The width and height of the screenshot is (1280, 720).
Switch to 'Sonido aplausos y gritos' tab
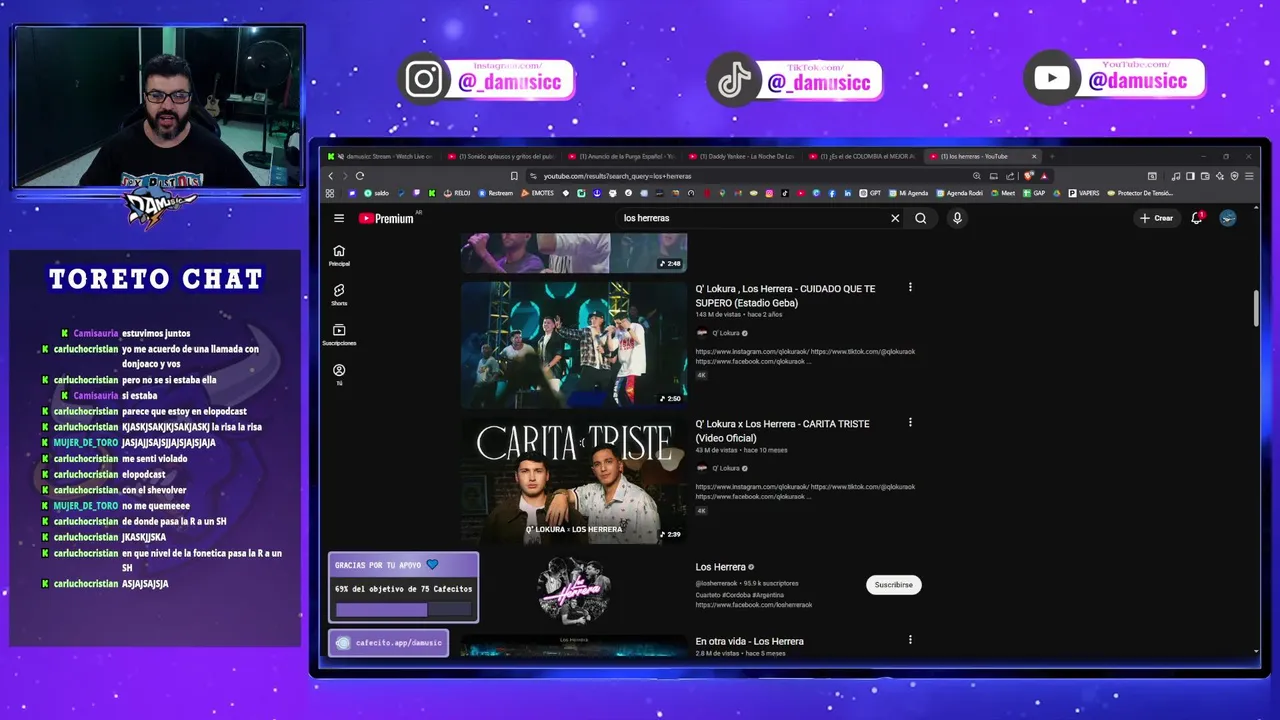click(x=500, y=156)
